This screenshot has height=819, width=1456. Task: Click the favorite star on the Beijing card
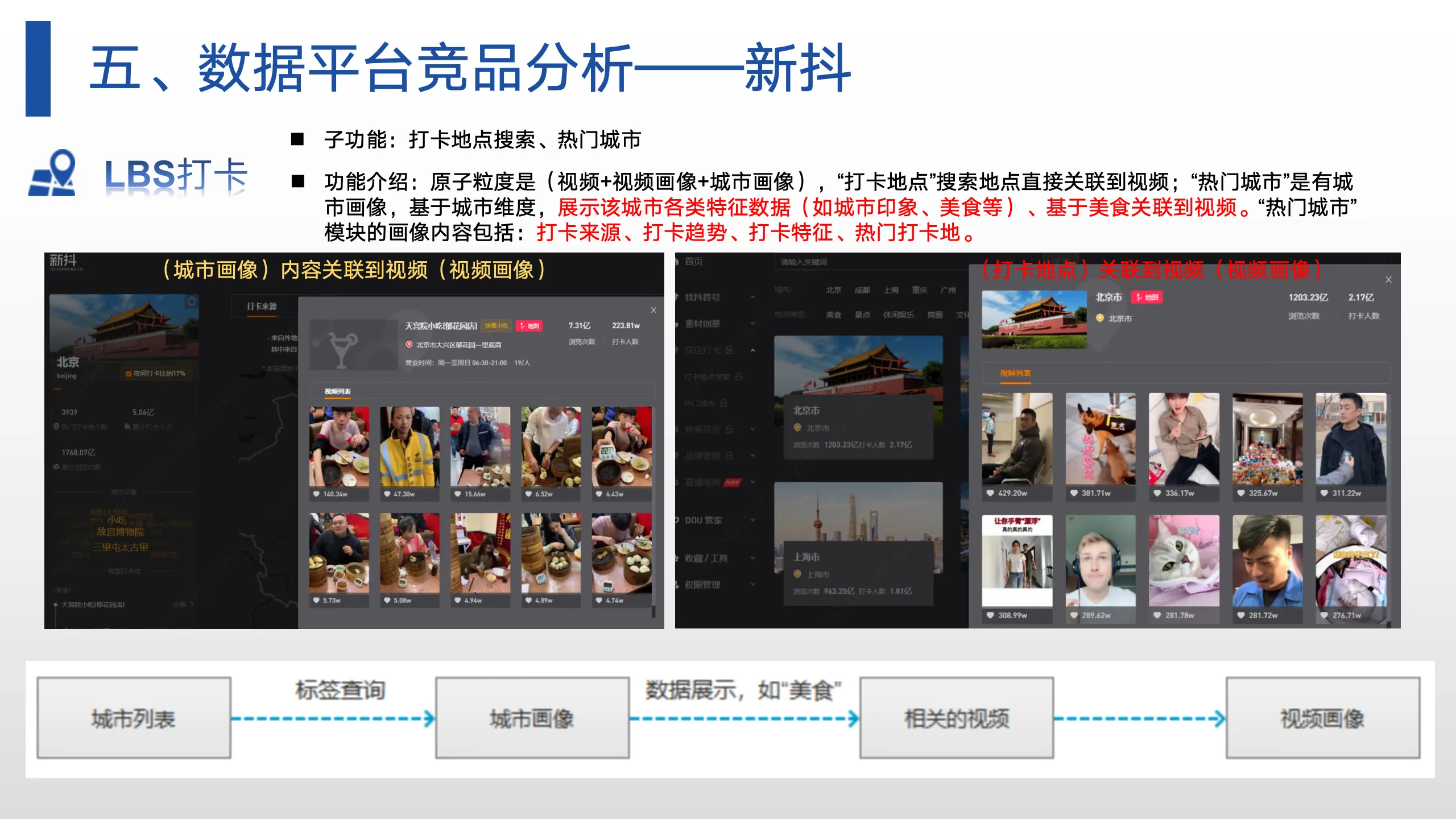(192, 301)
